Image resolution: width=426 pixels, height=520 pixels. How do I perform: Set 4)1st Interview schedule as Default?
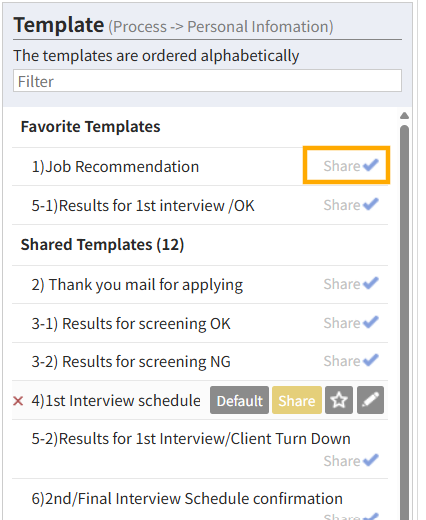239,400
